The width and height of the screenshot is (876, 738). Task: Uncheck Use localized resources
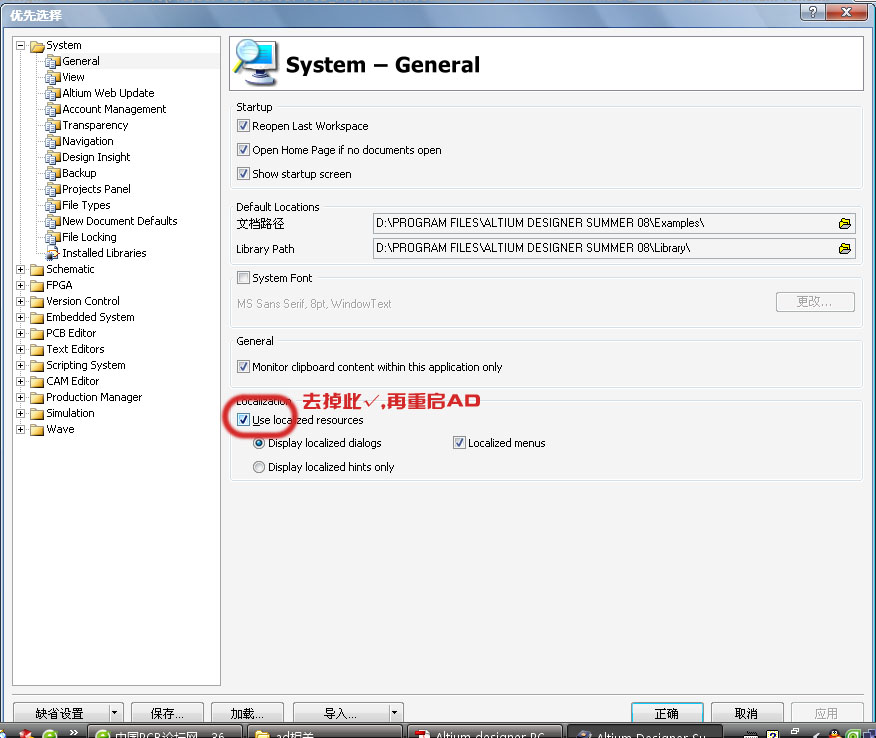(x=243, y=420)
